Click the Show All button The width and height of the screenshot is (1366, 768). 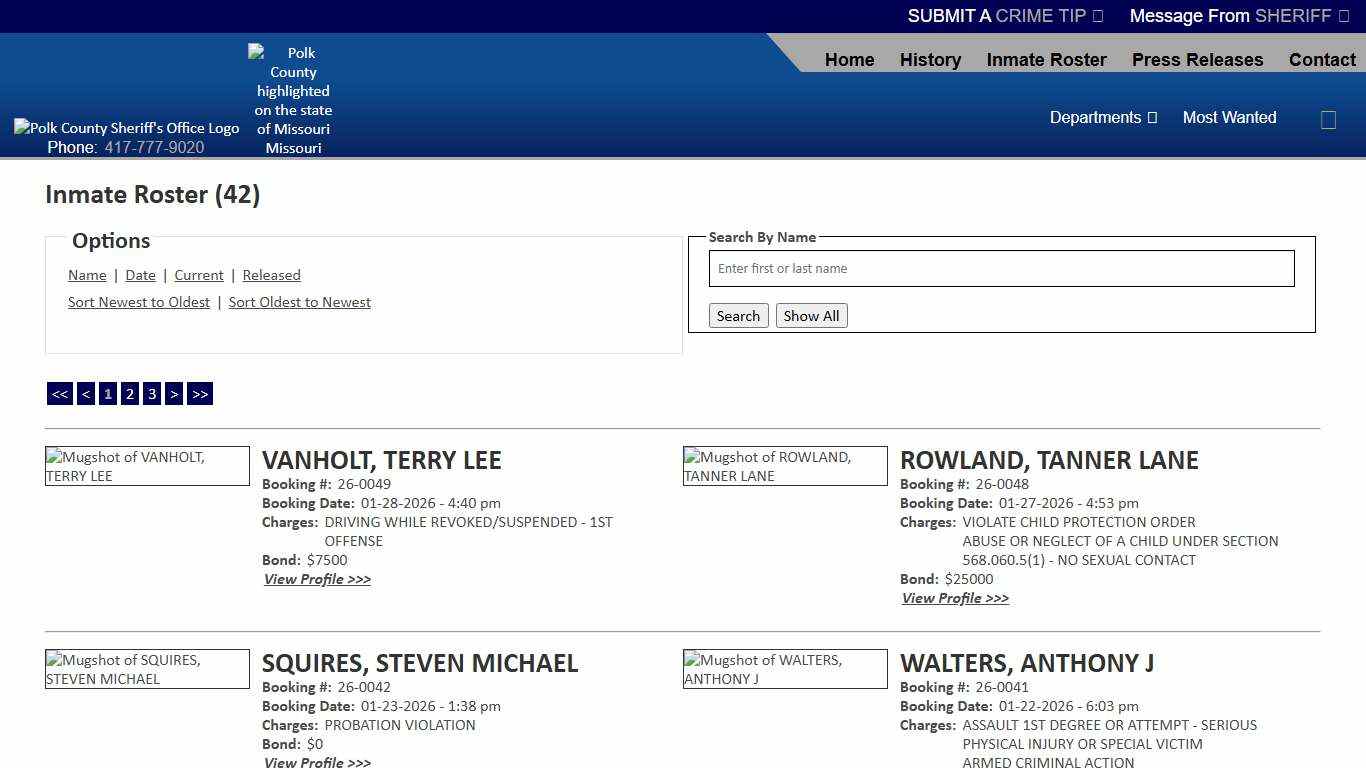(811, 315)
